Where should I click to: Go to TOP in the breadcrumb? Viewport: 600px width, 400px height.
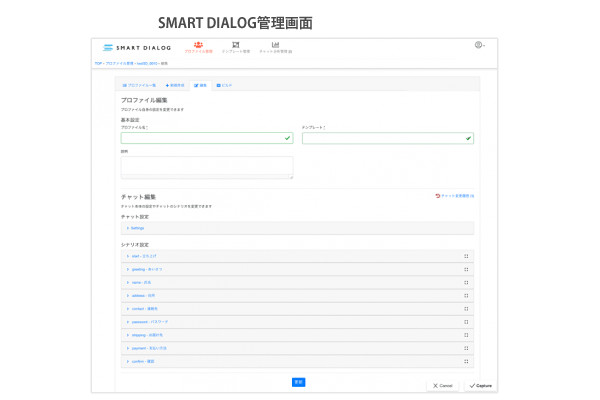click(x=98, y=64)
